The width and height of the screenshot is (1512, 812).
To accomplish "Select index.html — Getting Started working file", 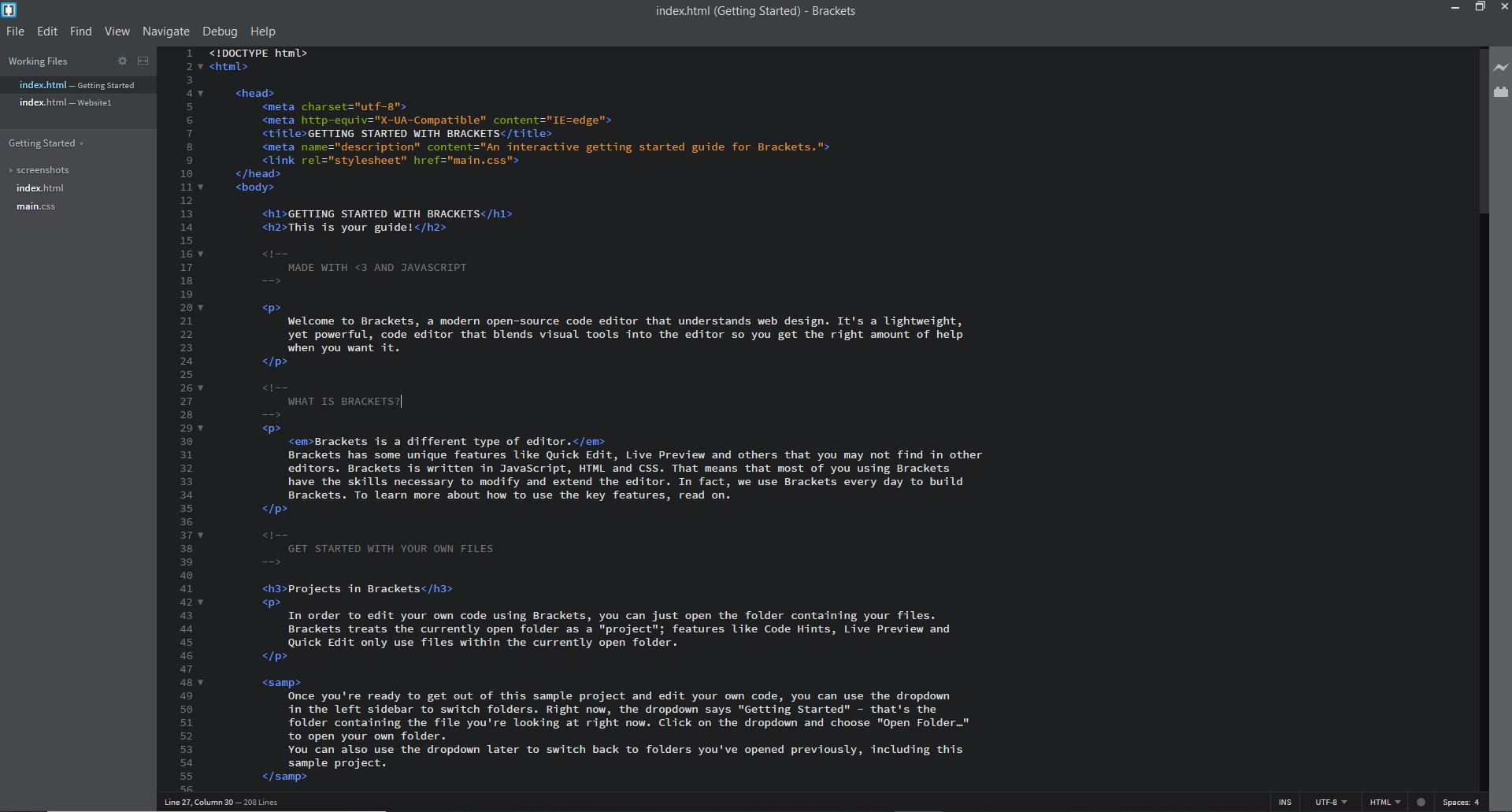I will coord(78,85).
